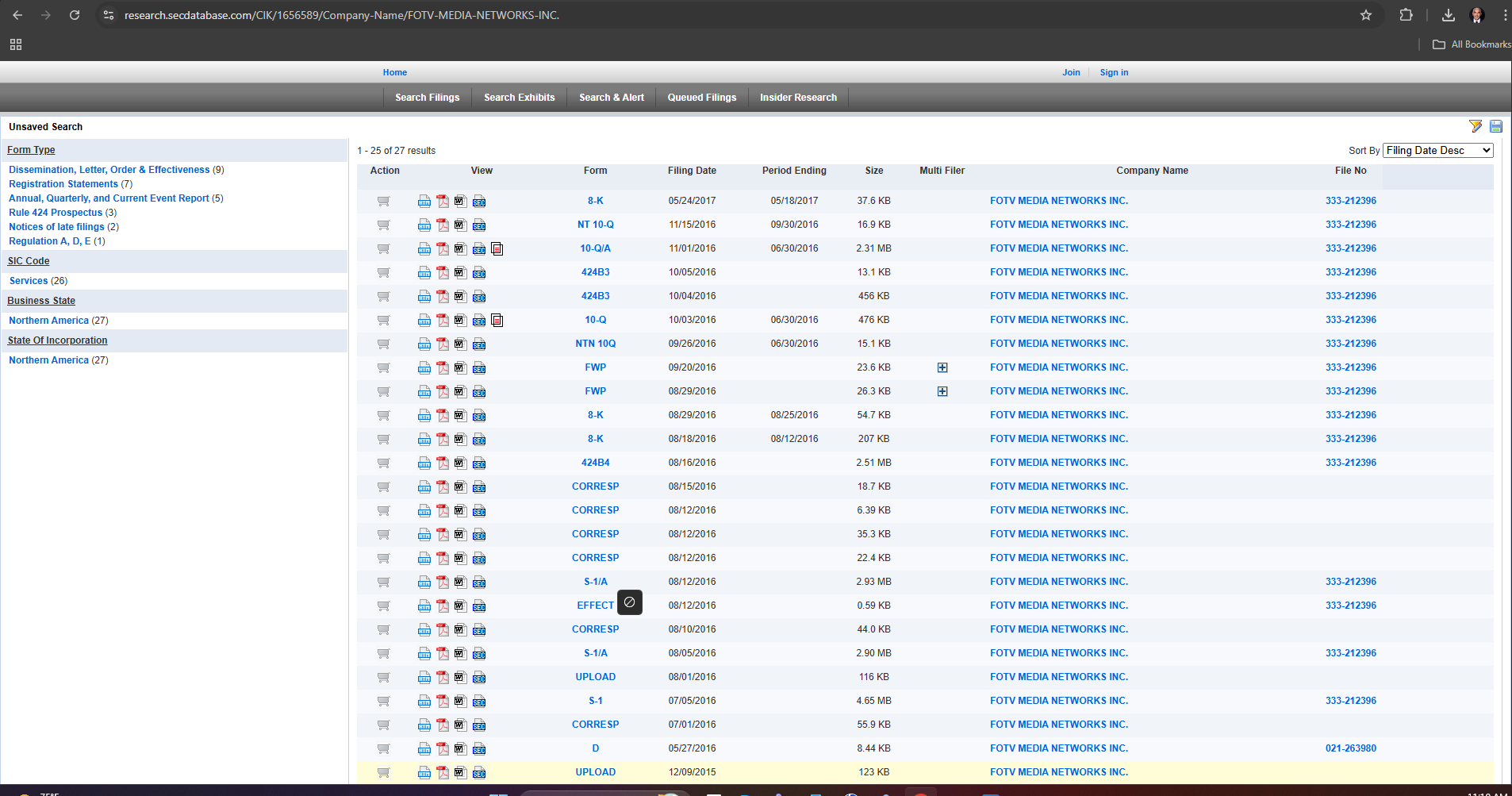Open PDF version of the Form D filing
The width and height of the screenshot is (1512, 796).
tap(443, 749)
